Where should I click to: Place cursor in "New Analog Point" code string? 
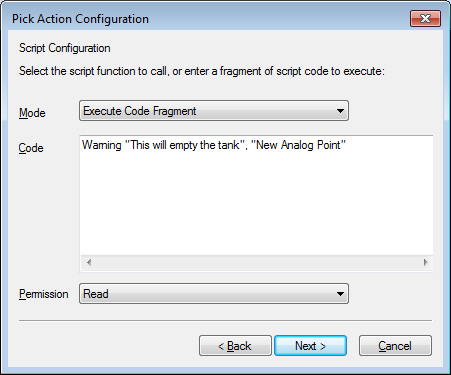pos(298,145)
